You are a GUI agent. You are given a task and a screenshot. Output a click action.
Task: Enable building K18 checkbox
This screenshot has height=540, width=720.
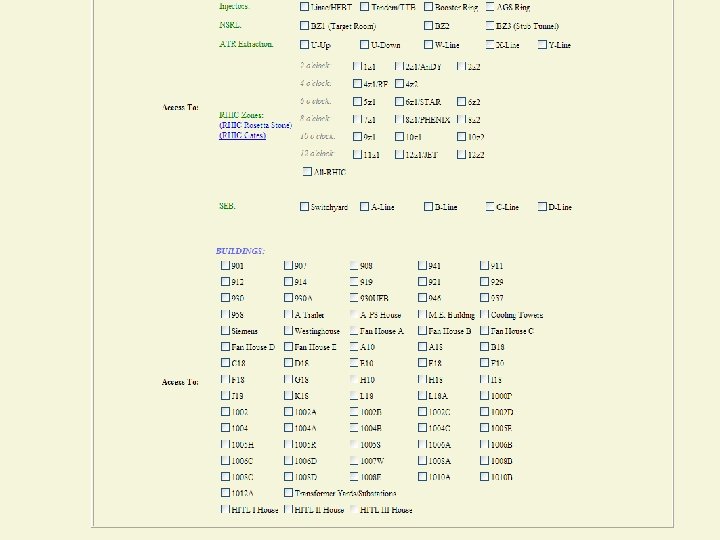[x=288, y=395]
